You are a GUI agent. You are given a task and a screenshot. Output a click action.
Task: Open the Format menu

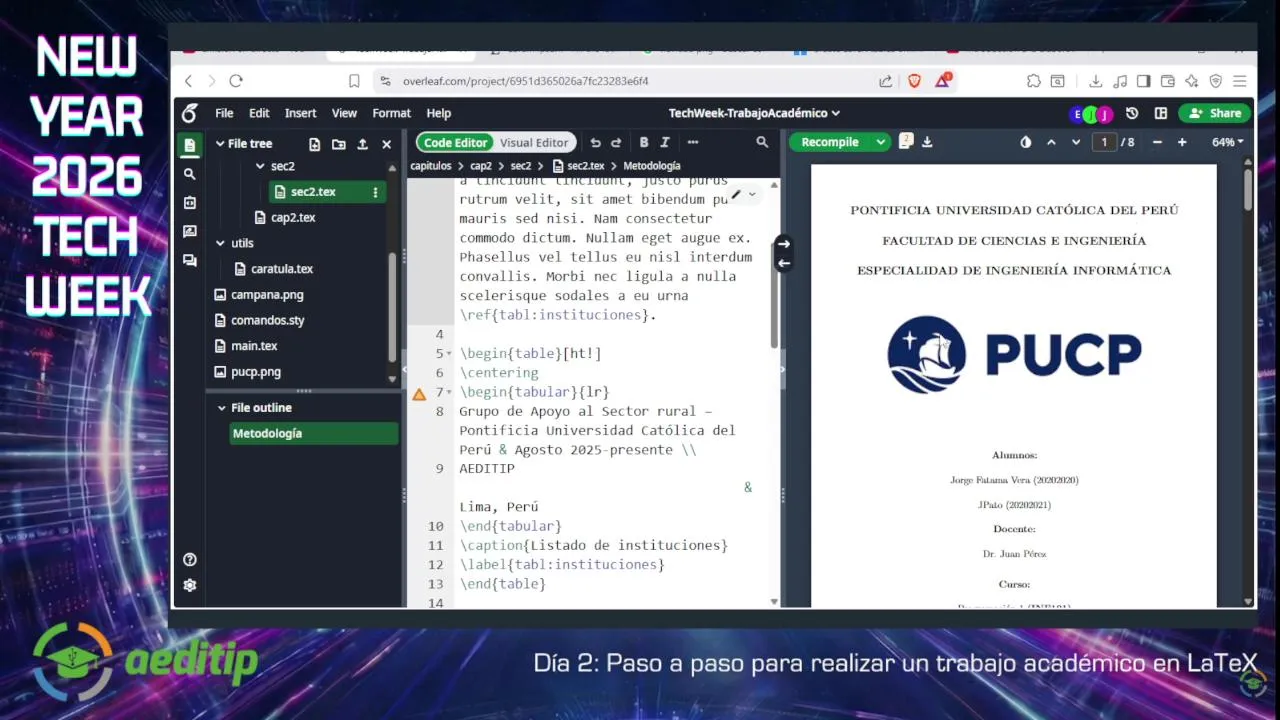pos(391,113)
